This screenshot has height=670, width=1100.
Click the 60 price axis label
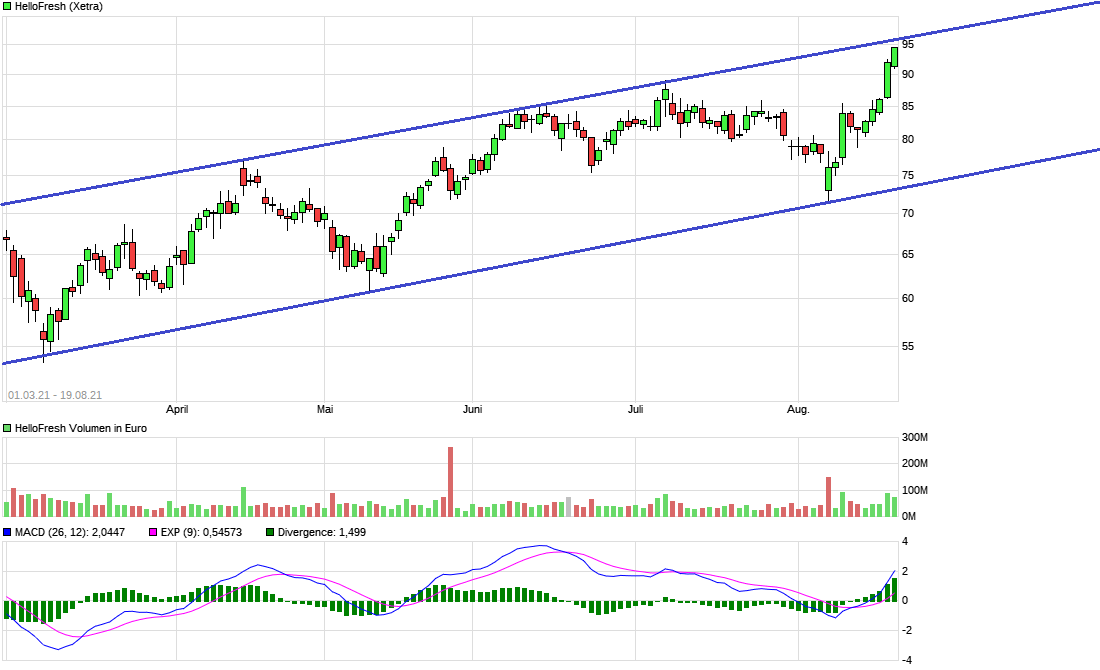908,298
